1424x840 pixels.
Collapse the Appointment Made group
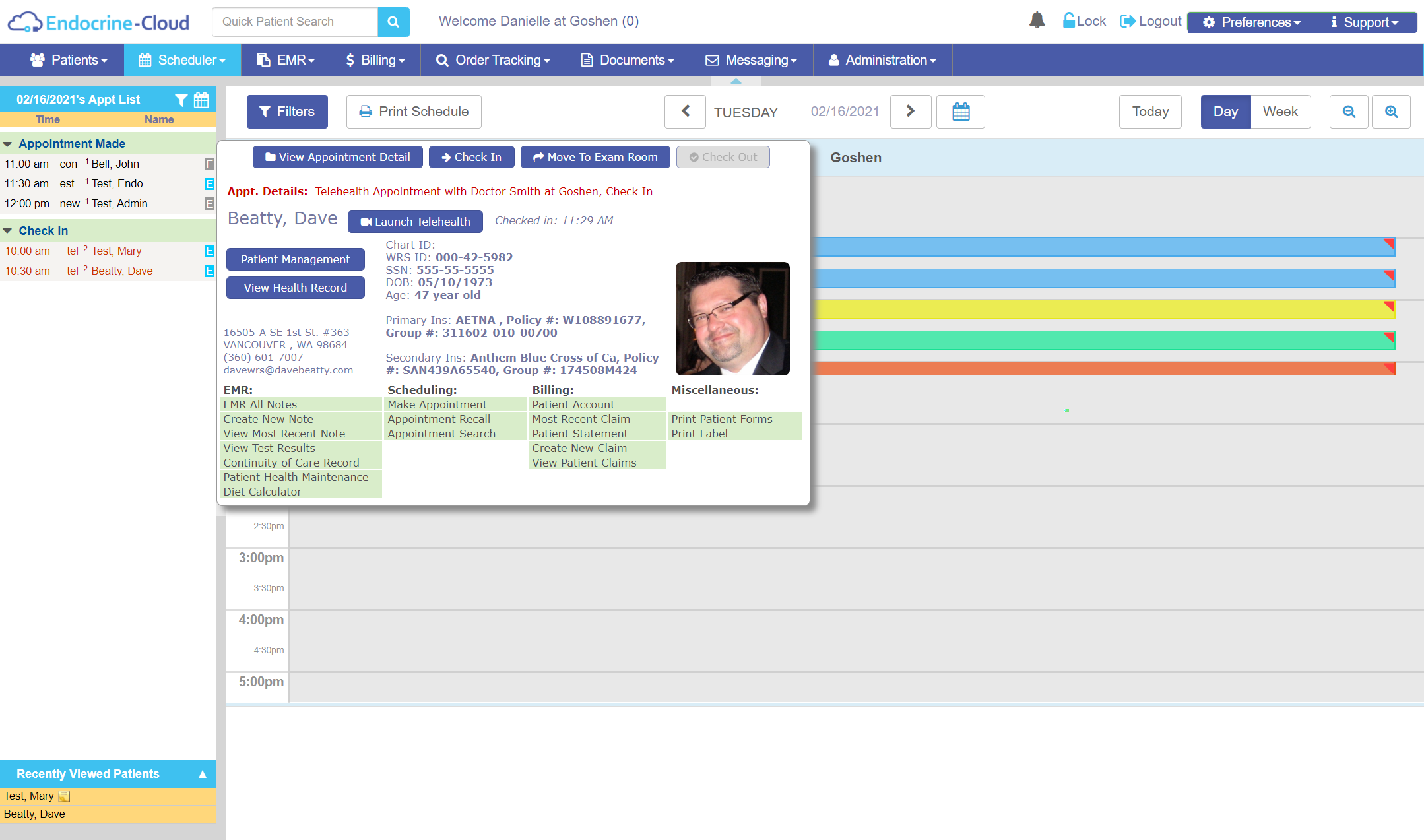coord(7,144)
